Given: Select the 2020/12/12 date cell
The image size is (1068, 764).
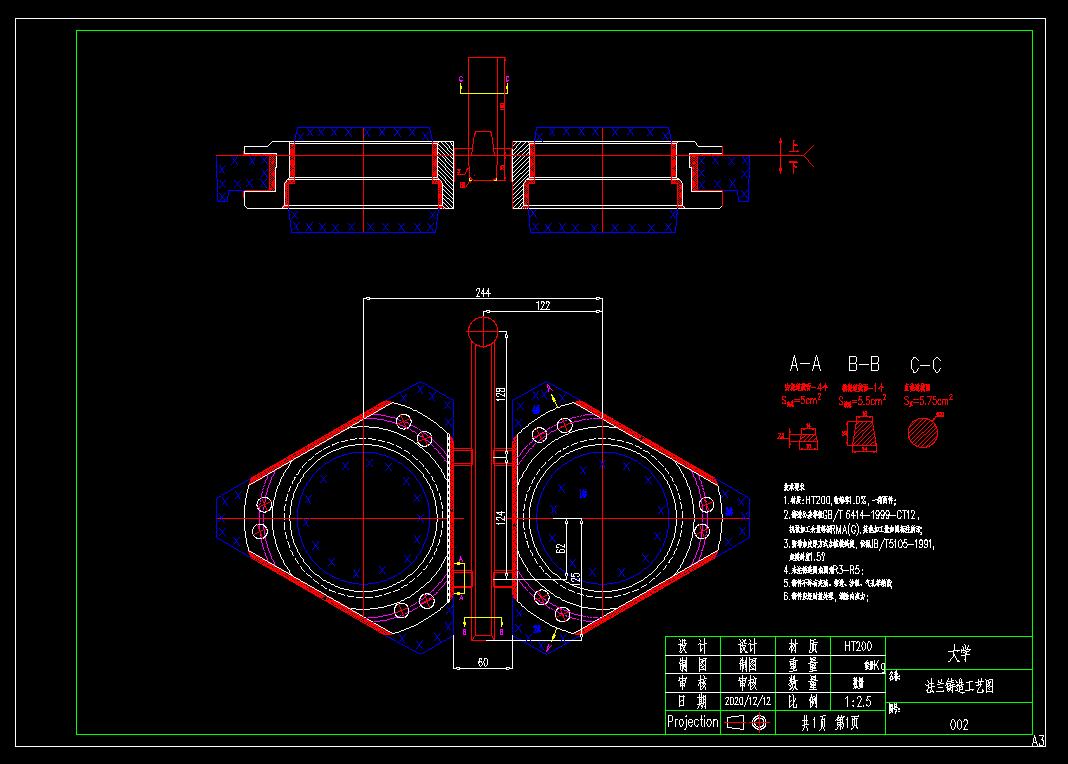Looking at the screenshot, I should pyautogui.click(x=748, y=701).
